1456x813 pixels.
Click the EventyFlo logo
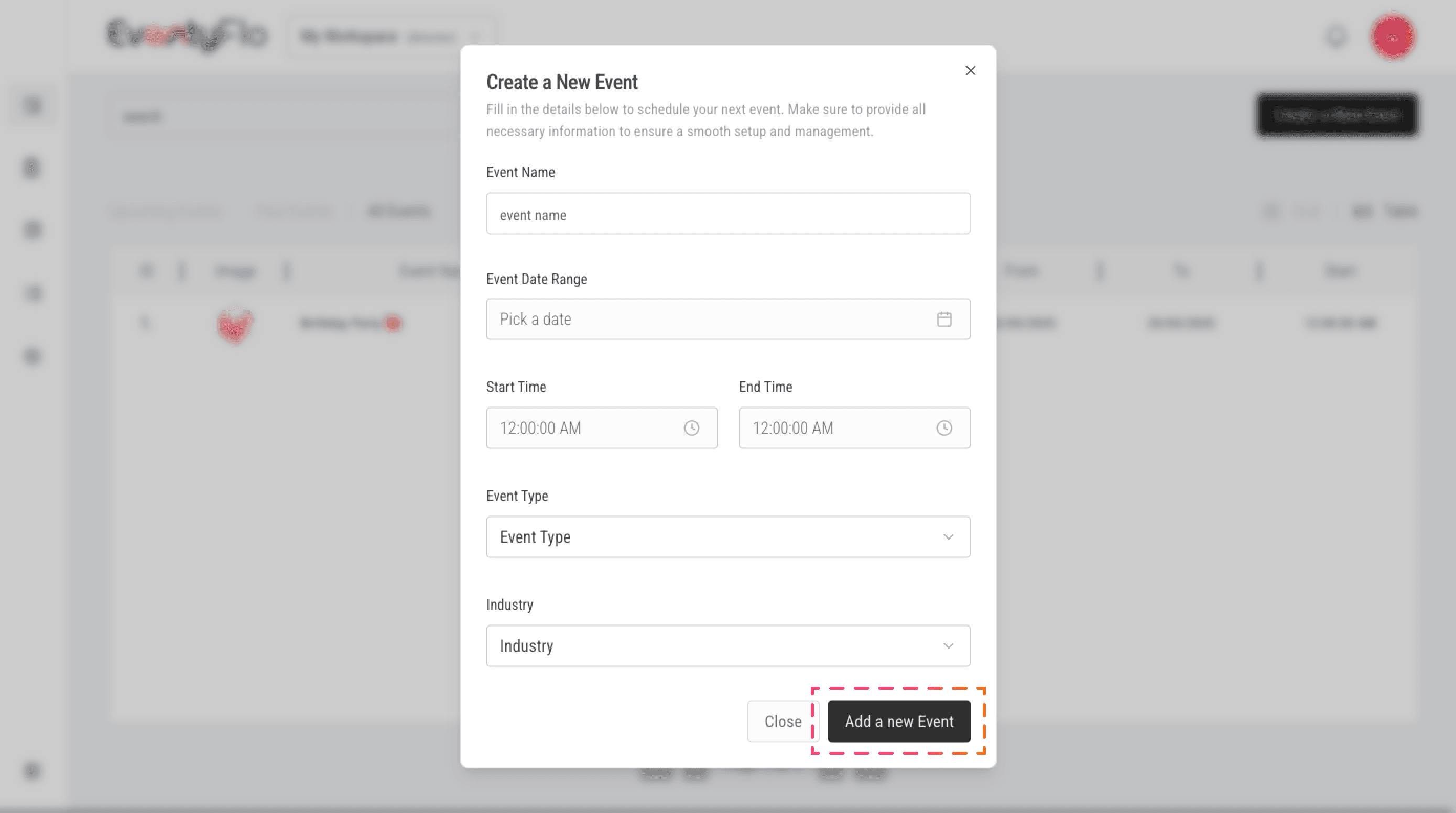point(187,35)
